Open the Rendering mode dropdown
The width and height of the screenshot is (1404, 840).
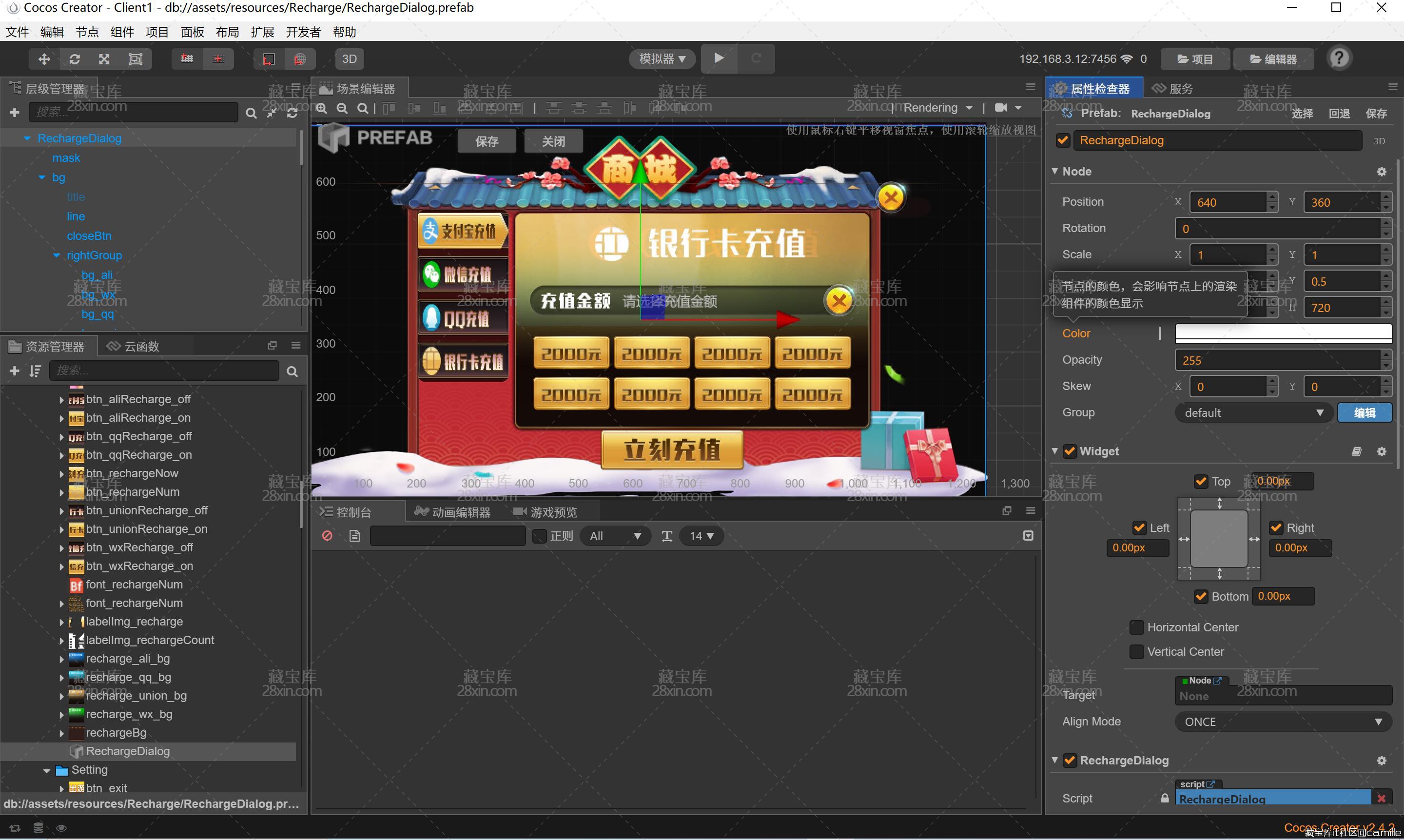coord(937,108)
